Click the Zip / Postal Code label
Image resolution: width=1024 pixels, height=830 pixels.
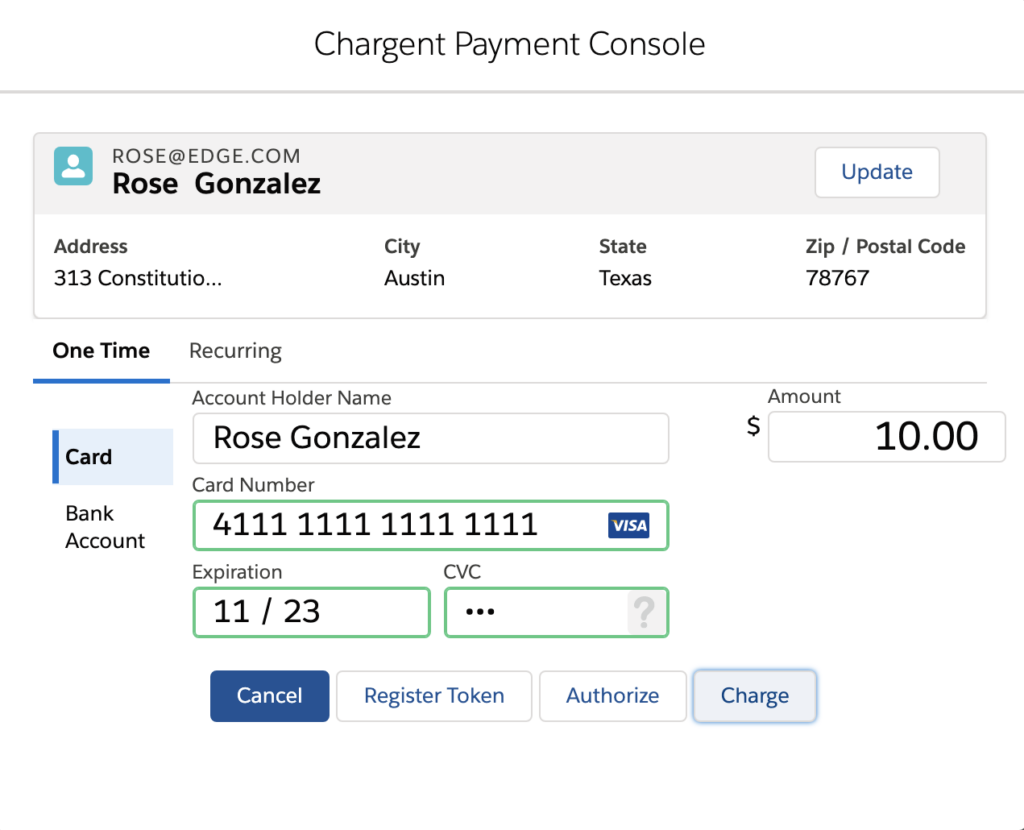pos(885,246)
